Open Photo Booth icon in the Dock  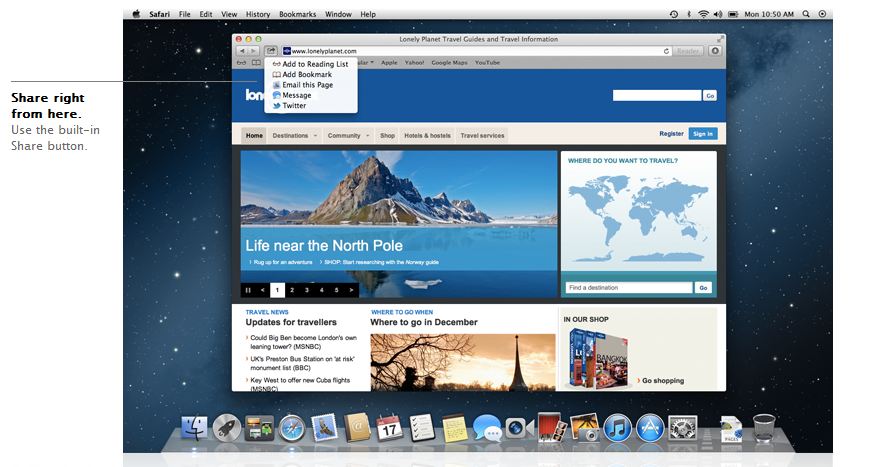click(x=553, y=428)
